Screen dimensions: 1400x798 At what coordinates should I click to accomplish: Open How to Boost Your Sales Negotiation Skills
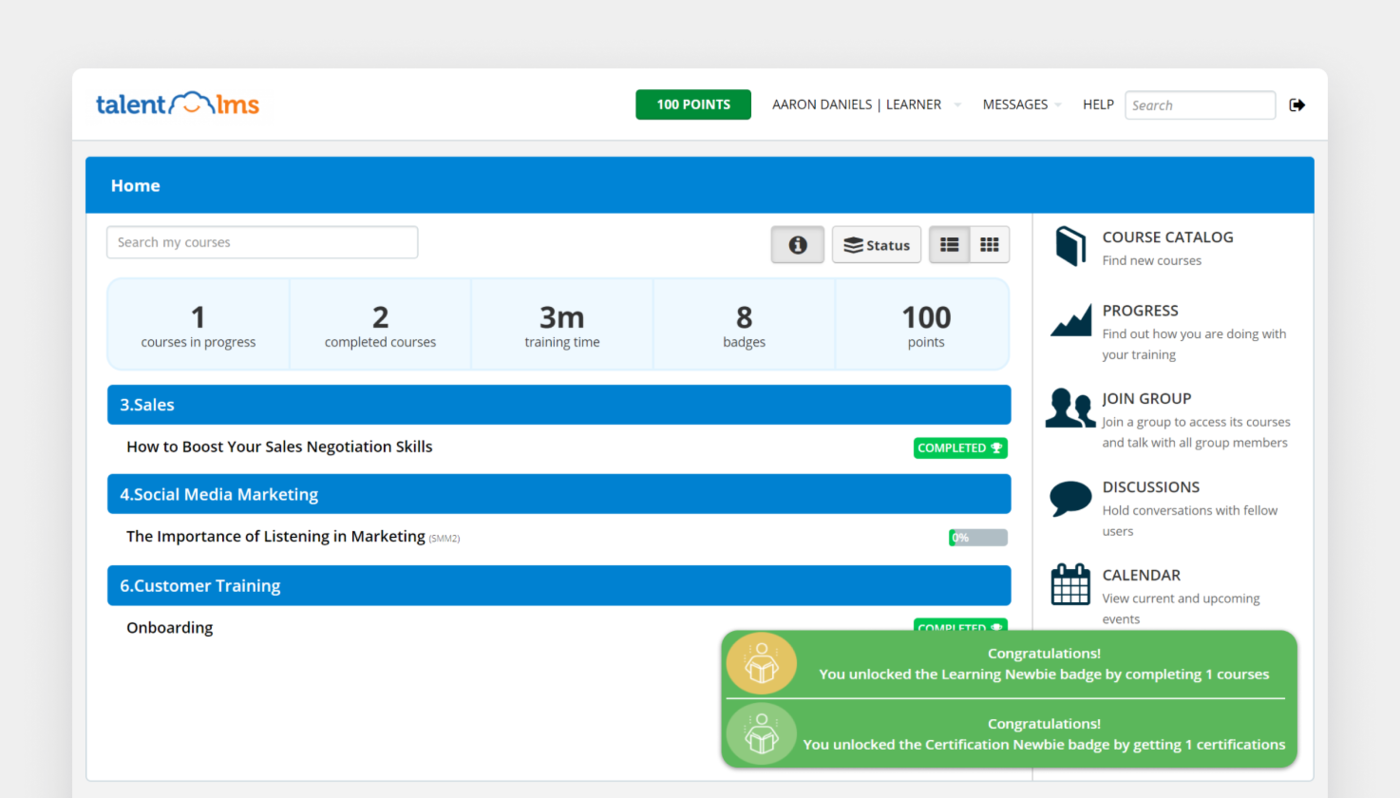[279, 447]
